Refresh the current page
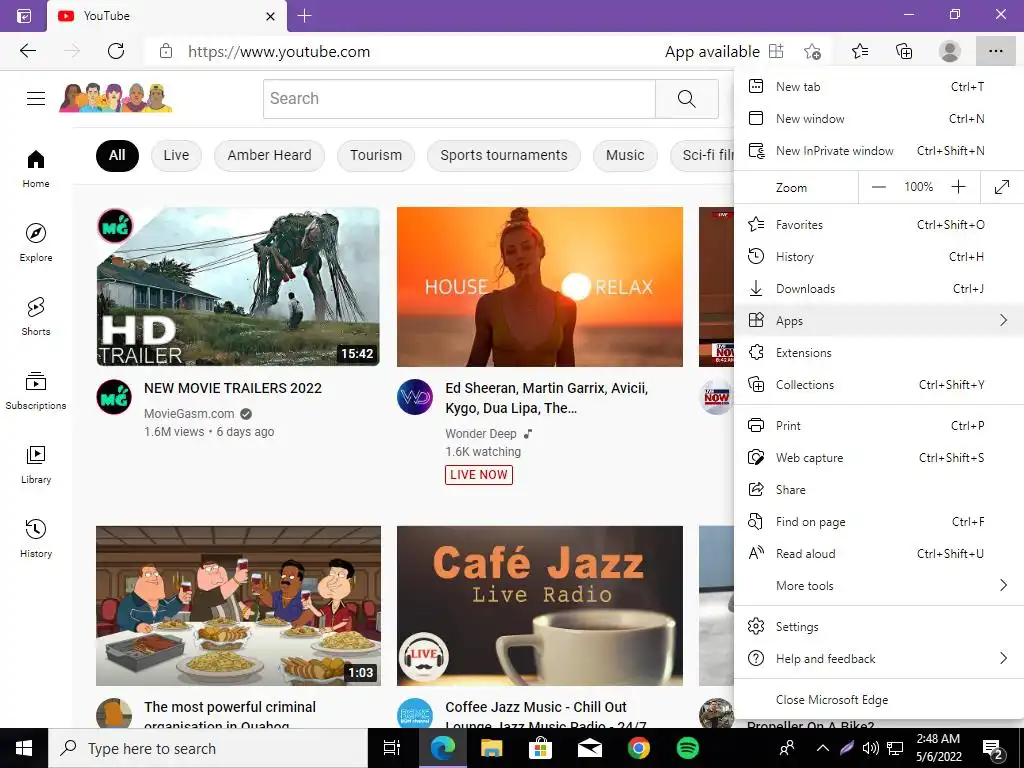This screenshot has width=1024, height=768. click(116, 51)
